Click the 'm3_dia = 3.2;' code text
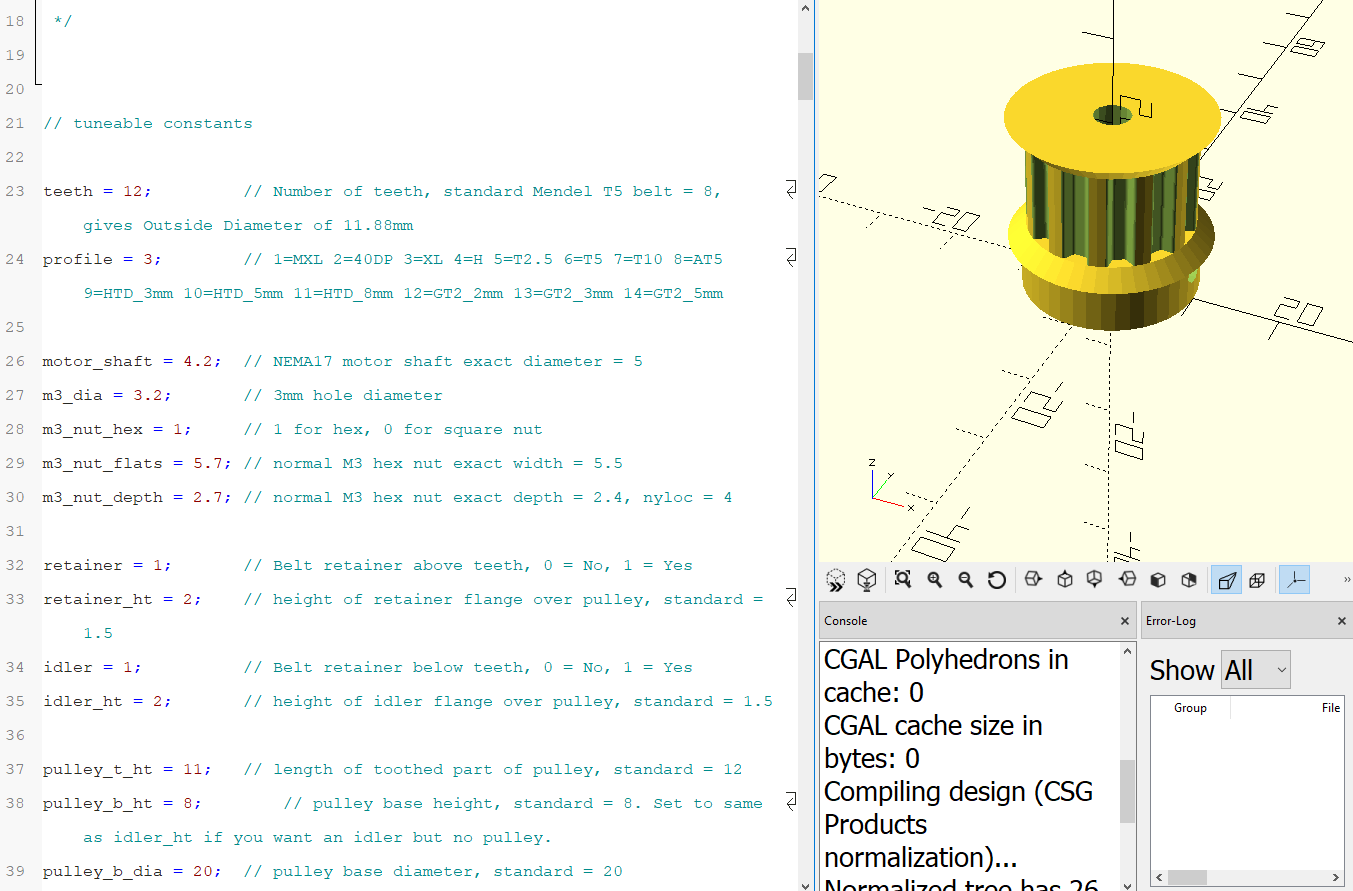 click(107, 395)
